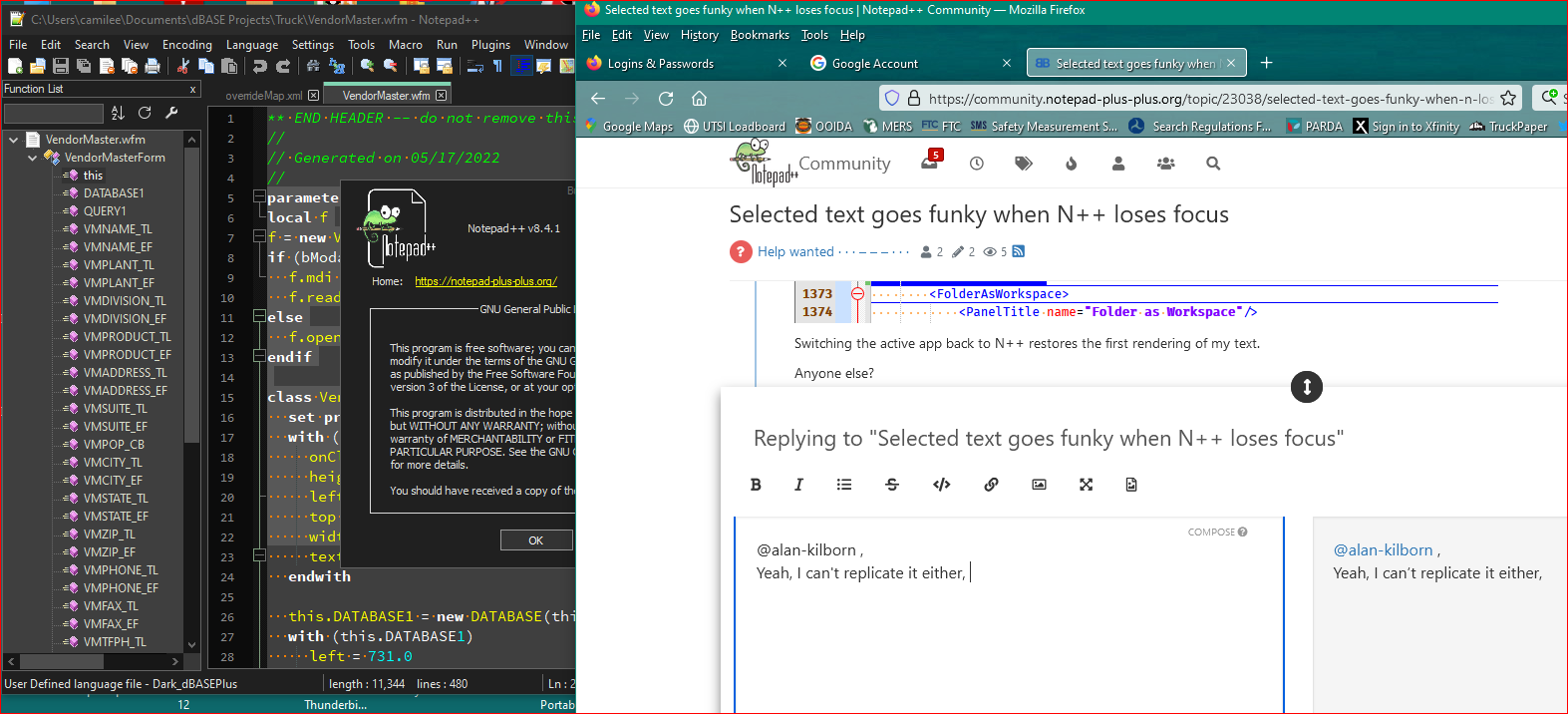Bookmark this page with the star icon

point(1508,98)
